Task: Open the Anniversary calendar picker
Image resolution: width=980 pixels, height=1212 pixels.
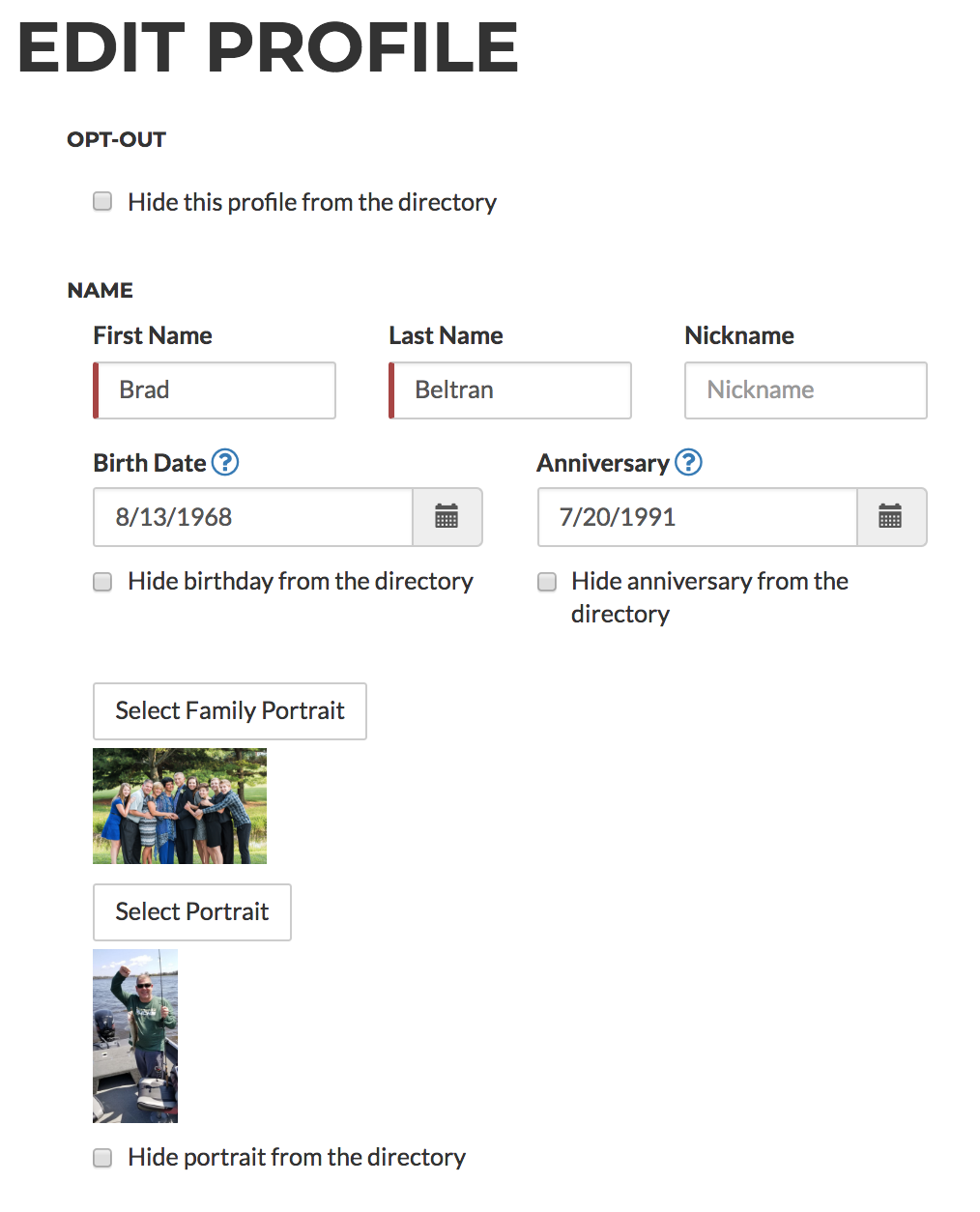Action: point(890,517)
